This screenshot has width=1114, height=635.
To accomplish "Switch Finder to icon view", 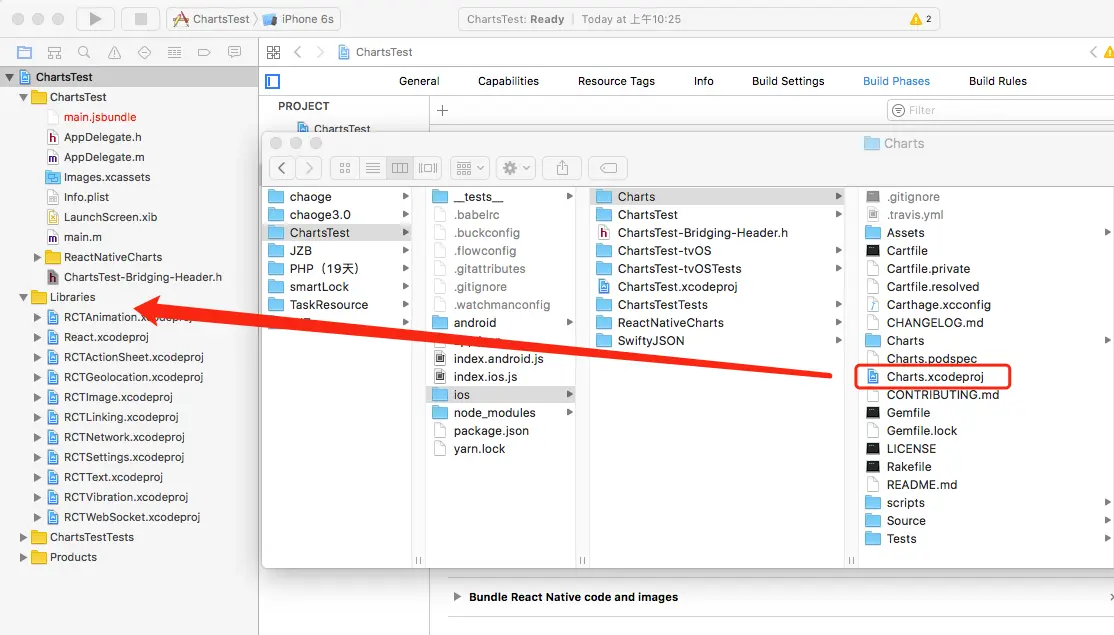I will tap(345, 168).
